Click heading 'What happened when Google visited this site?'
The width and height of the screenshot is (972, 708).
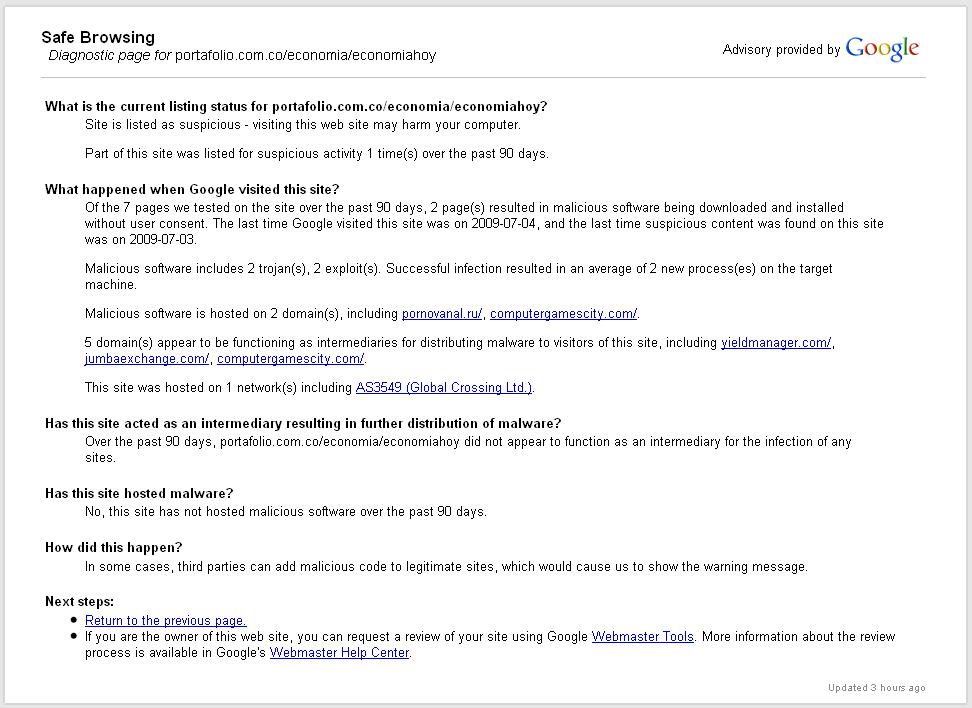click(x=192, y=190)
